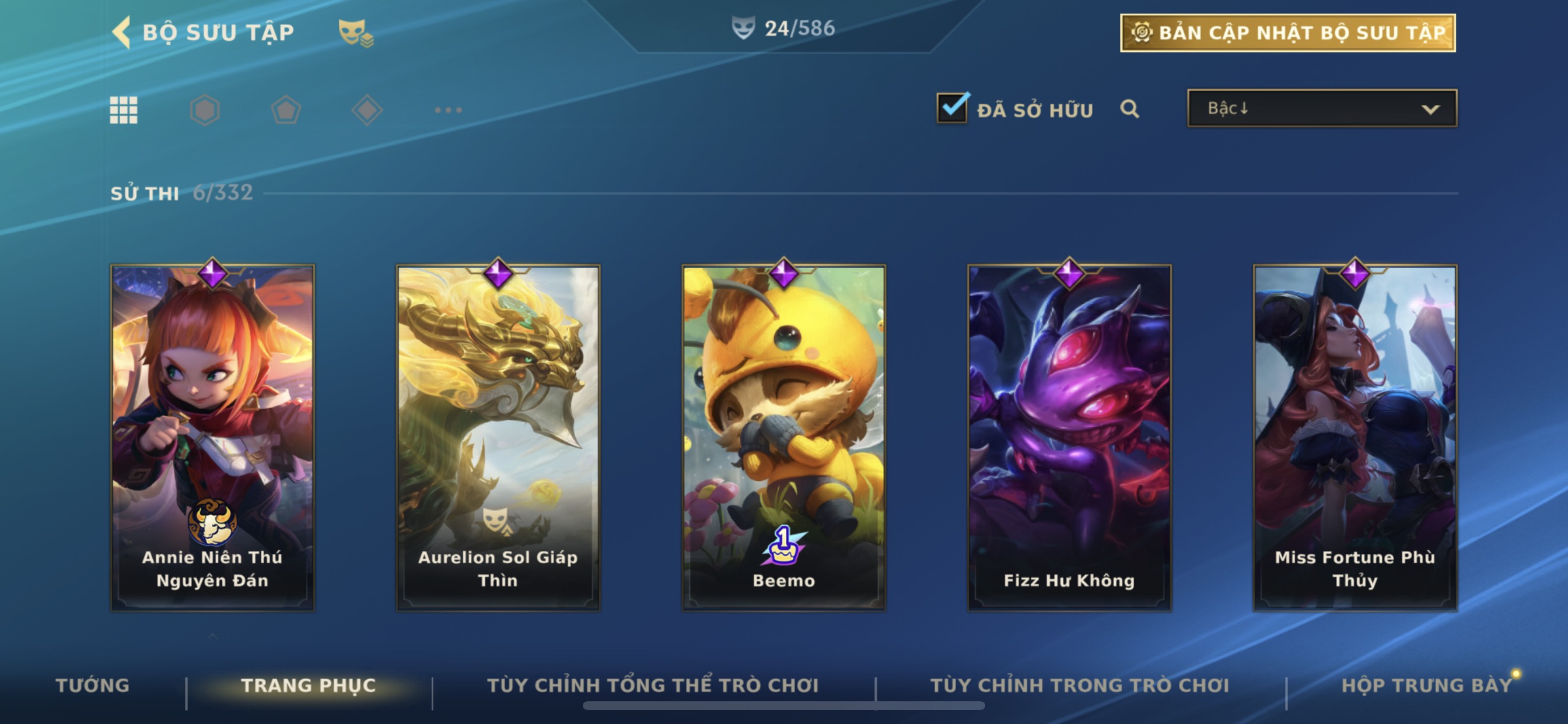Open dropdown via its chevron arrow

click(x=1430, y=110)
